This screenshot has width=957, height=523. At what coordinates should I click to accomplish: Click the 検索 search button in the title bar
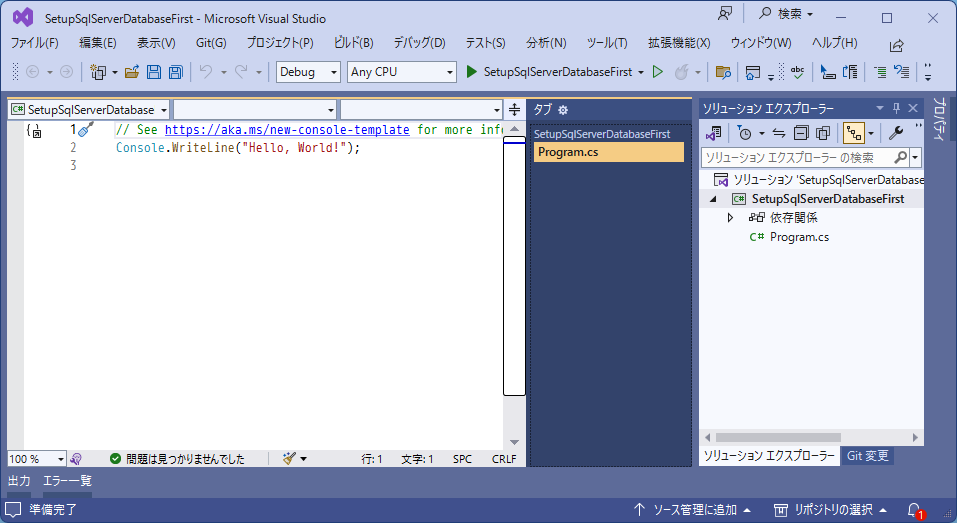(x=786, y=13)
